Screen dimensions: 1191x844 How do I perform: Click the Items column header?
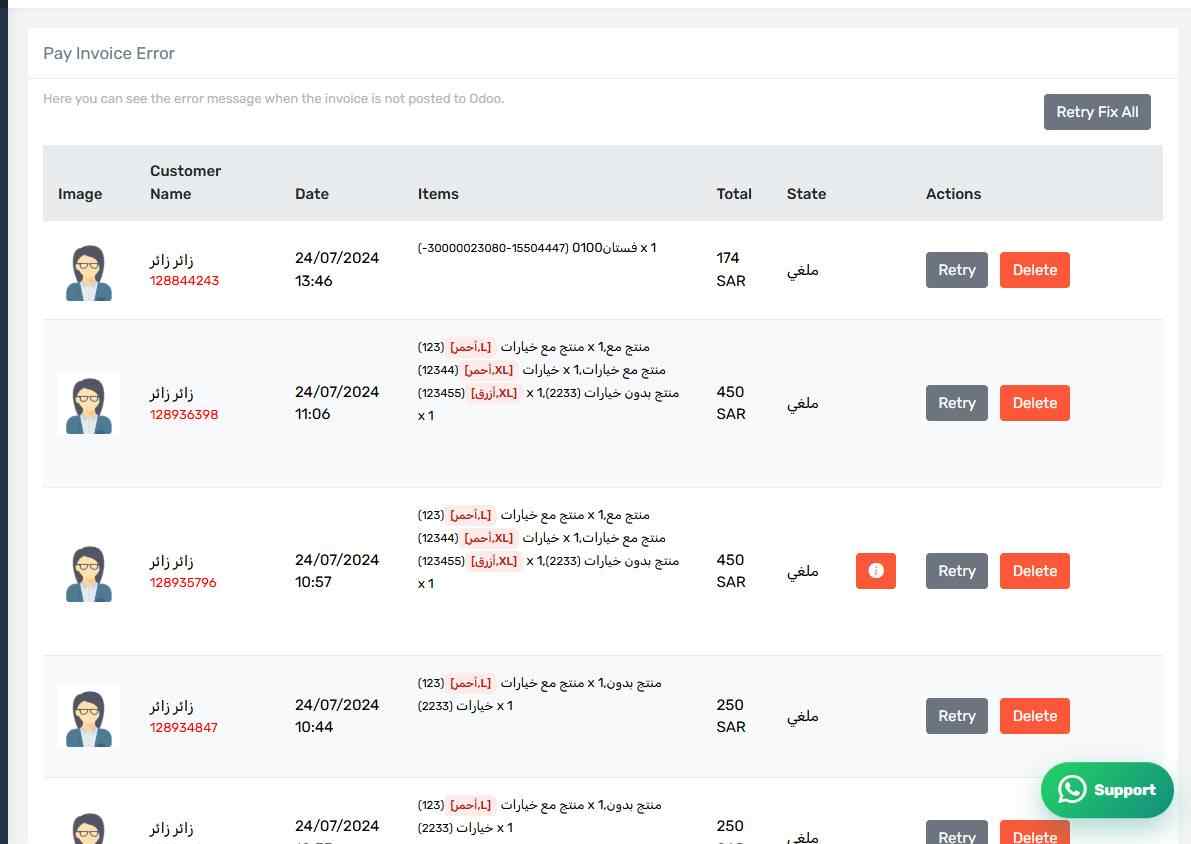click(438, 194)
